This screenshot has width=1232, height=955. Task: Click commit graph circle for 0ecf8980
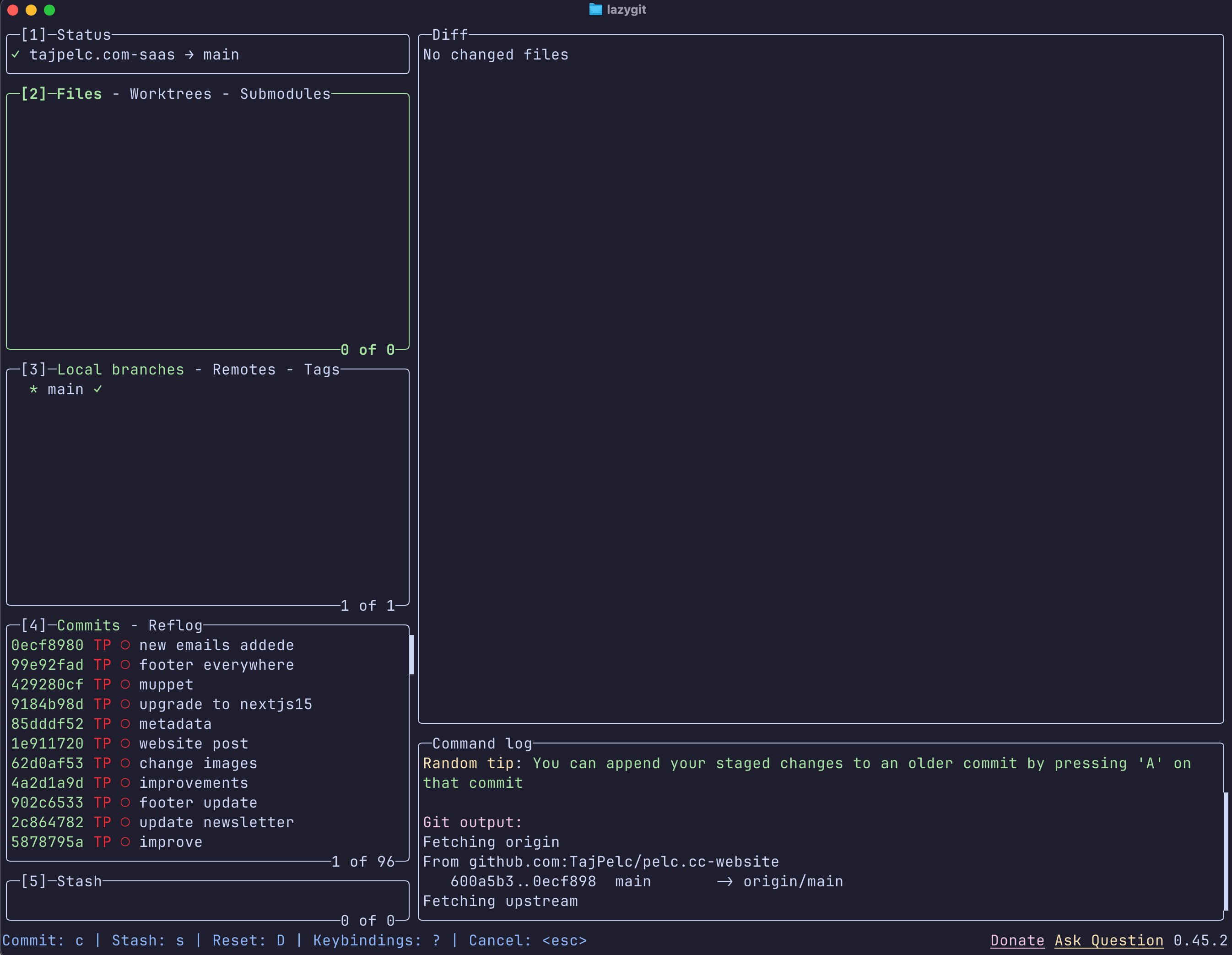[x=125, y=645]
